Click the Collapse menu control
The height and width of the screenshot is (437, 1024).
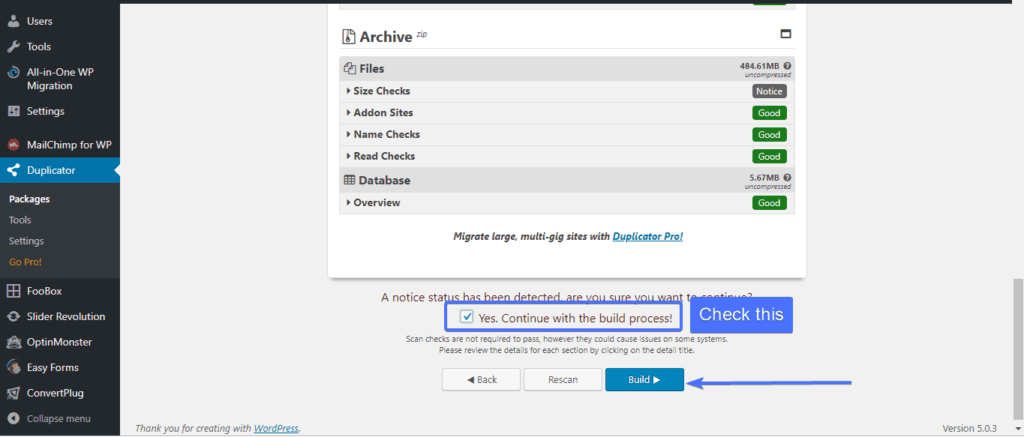point(58,418)
